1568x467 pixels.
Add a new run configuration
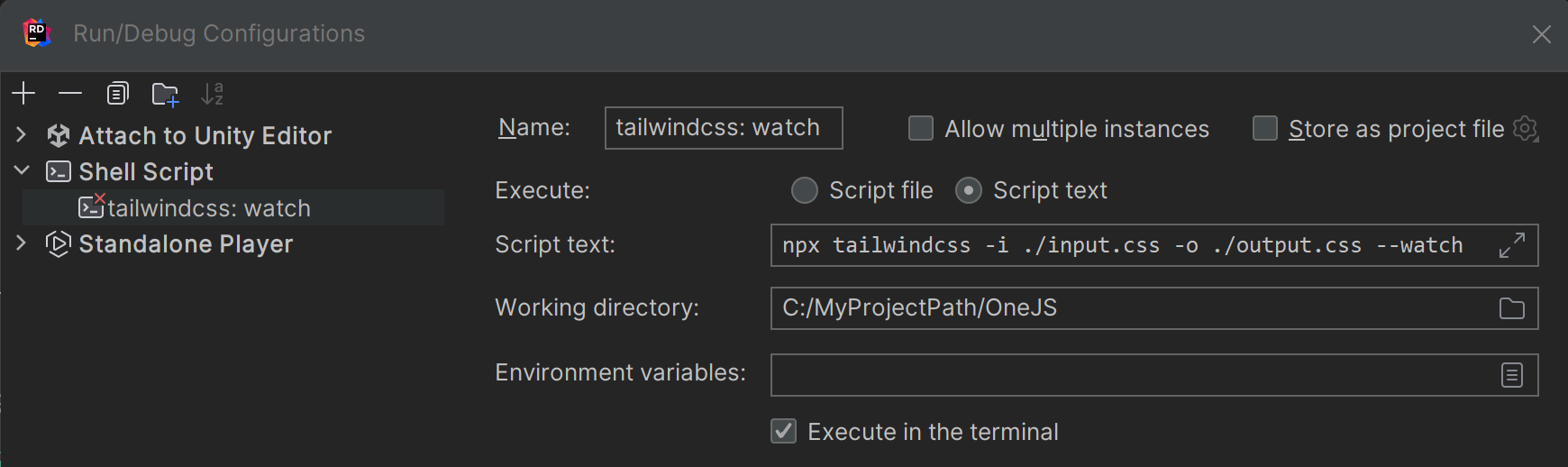click(x=23, y=93)
